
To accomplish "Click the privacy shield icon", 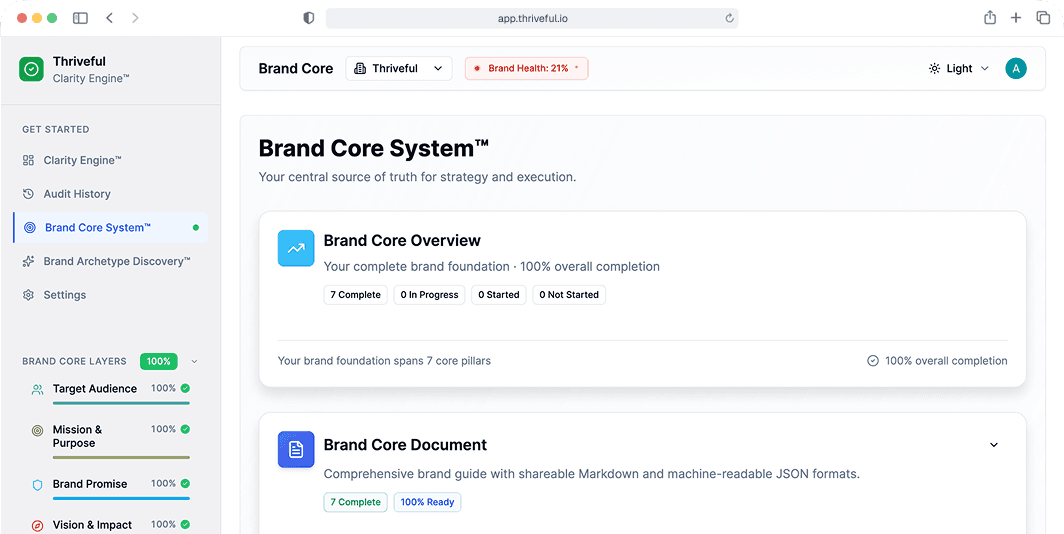I will 309,18.
